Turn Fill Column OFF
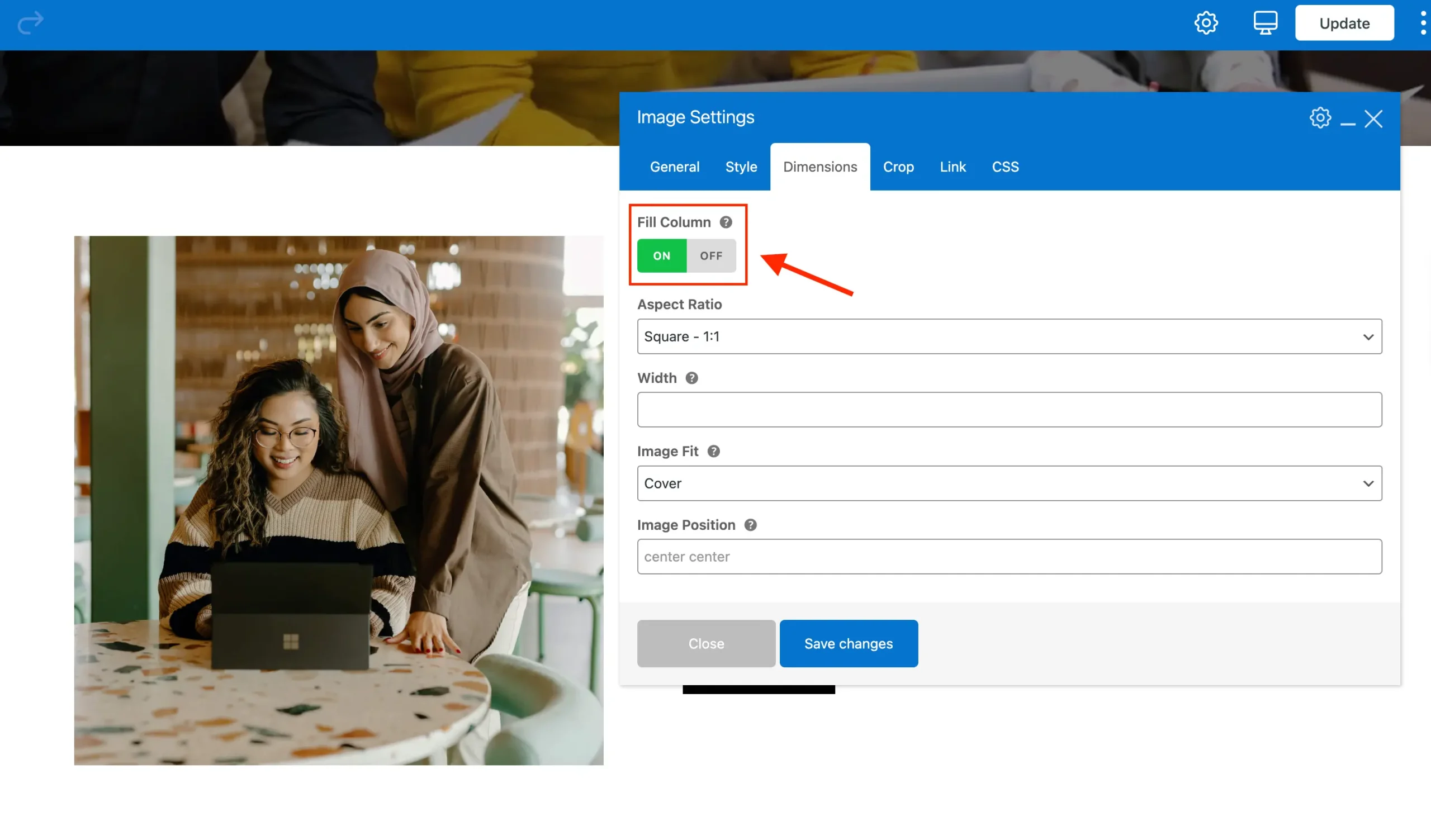 pyautogui.click(x=711, y=256)
